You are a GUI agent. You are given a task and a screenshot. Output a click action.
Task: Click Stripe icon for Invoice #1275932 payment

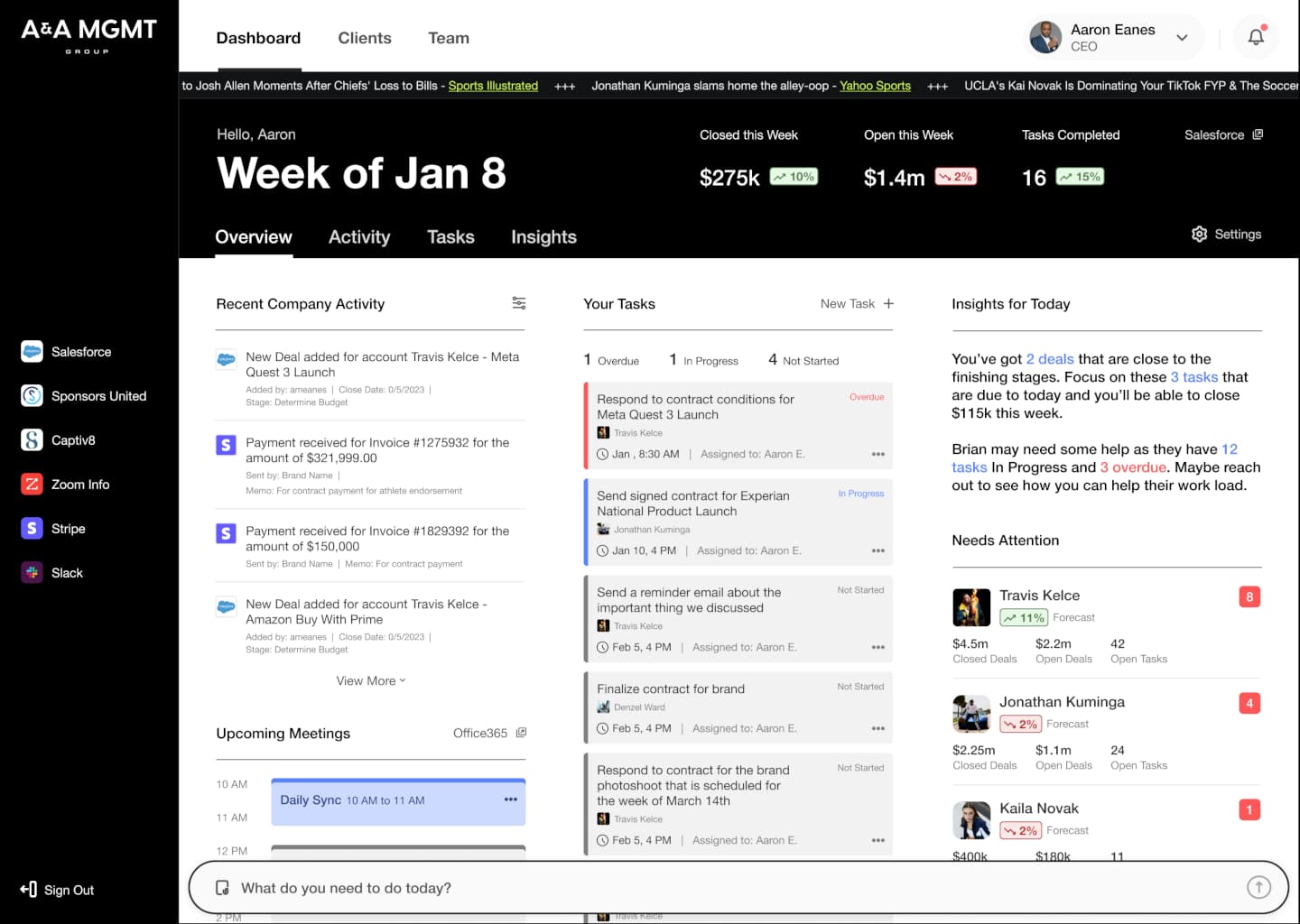tap(226, 445)
